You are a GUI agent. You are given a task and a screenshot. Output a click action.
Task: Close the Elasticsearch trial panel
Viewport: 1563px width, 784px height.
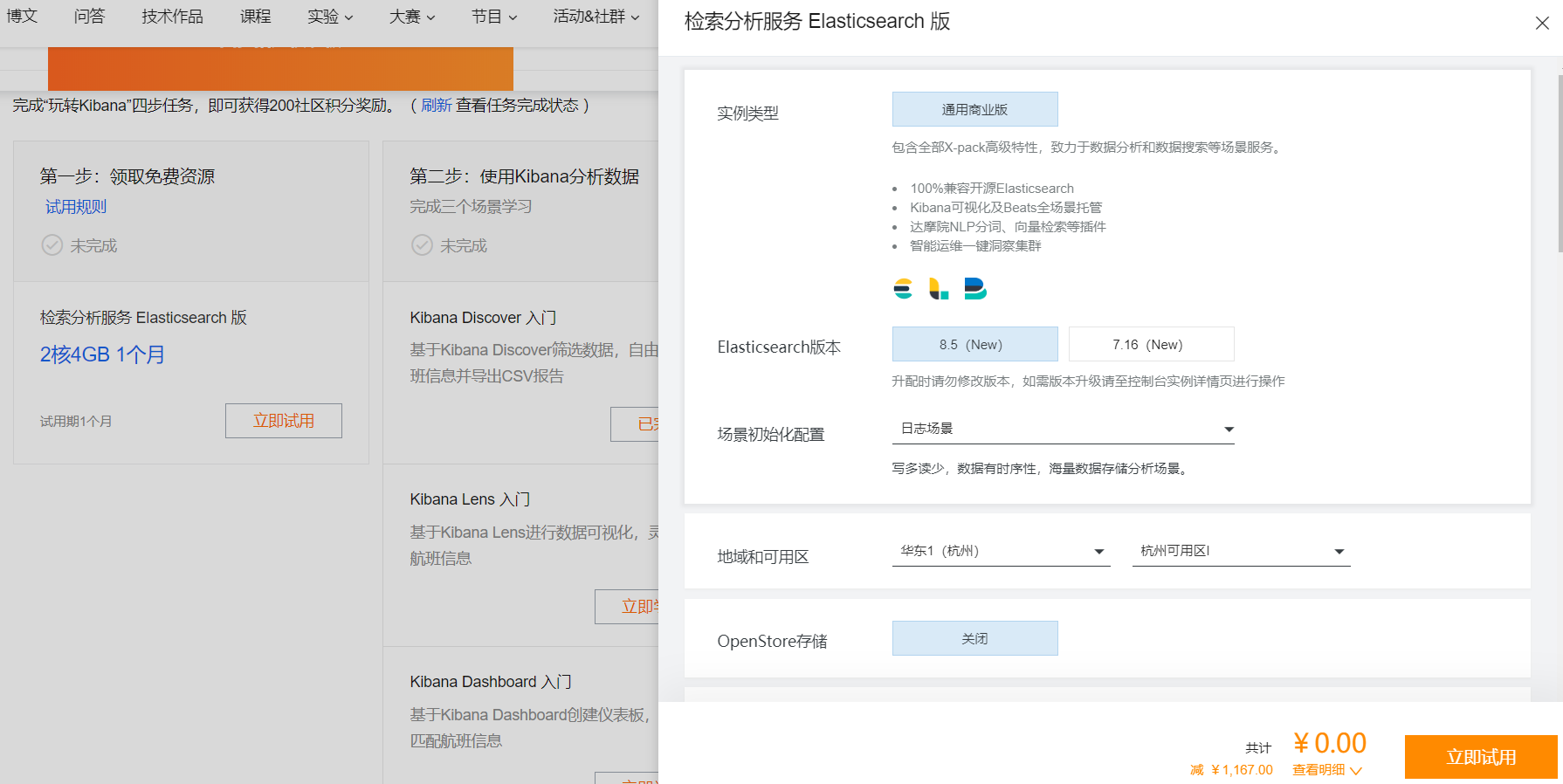(x=1542, y=24)
